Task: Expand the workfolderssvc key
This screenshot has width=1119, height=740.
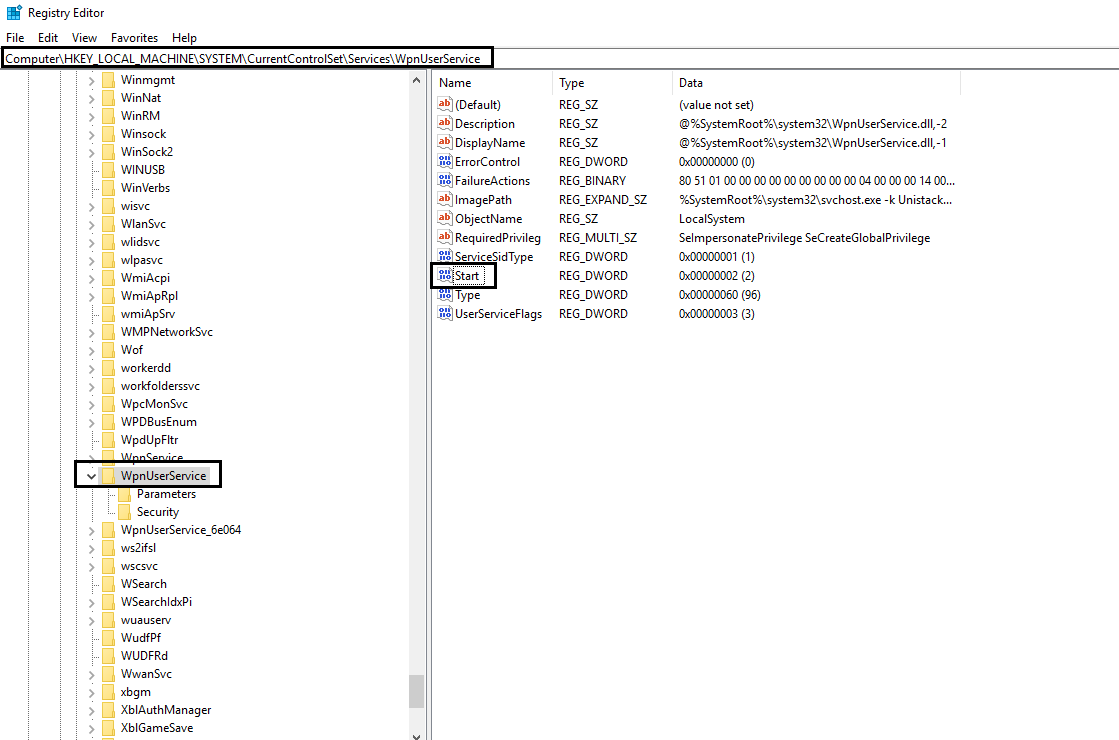Action: click(91, 386)
